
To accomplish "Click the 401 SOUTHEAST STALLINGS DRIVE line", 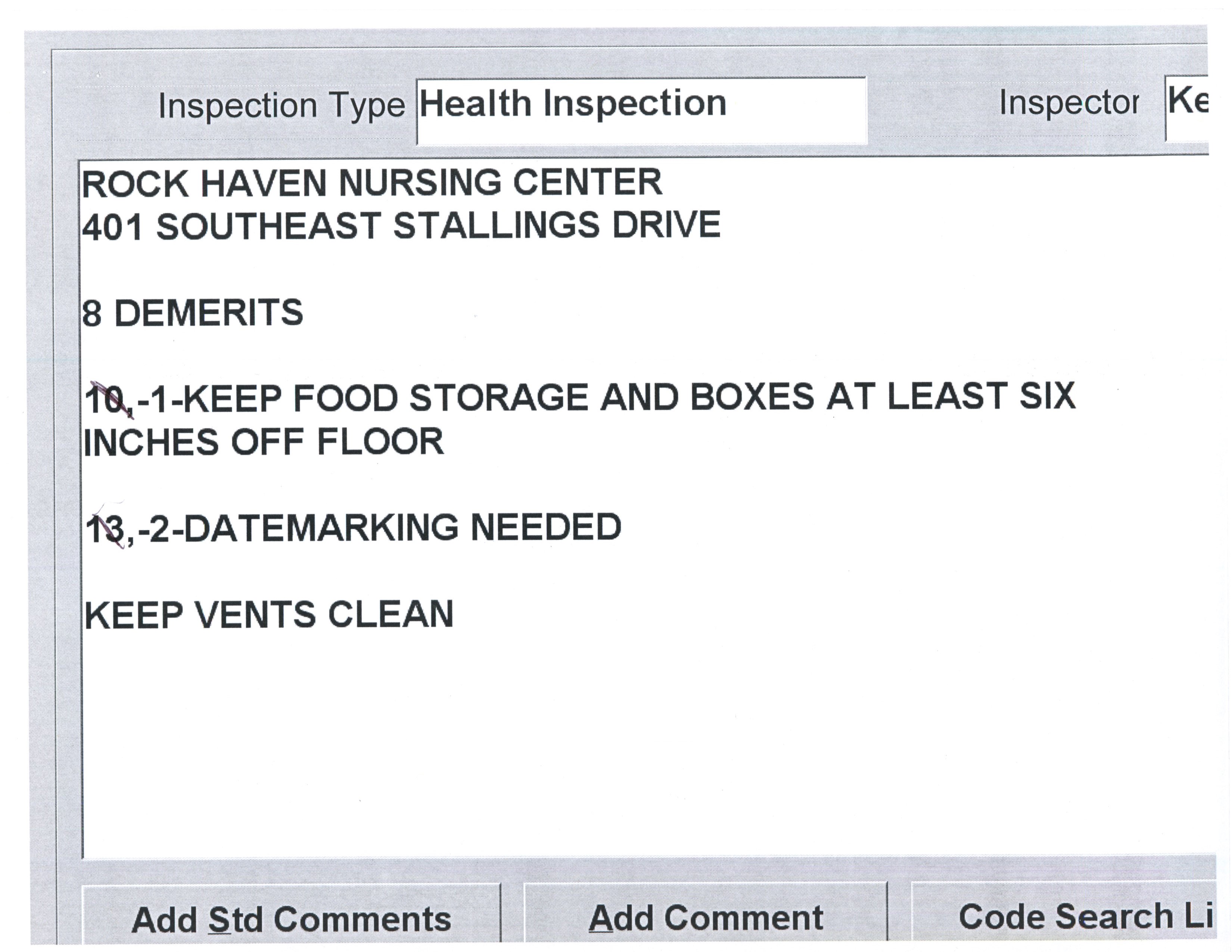I will point(401,225).
